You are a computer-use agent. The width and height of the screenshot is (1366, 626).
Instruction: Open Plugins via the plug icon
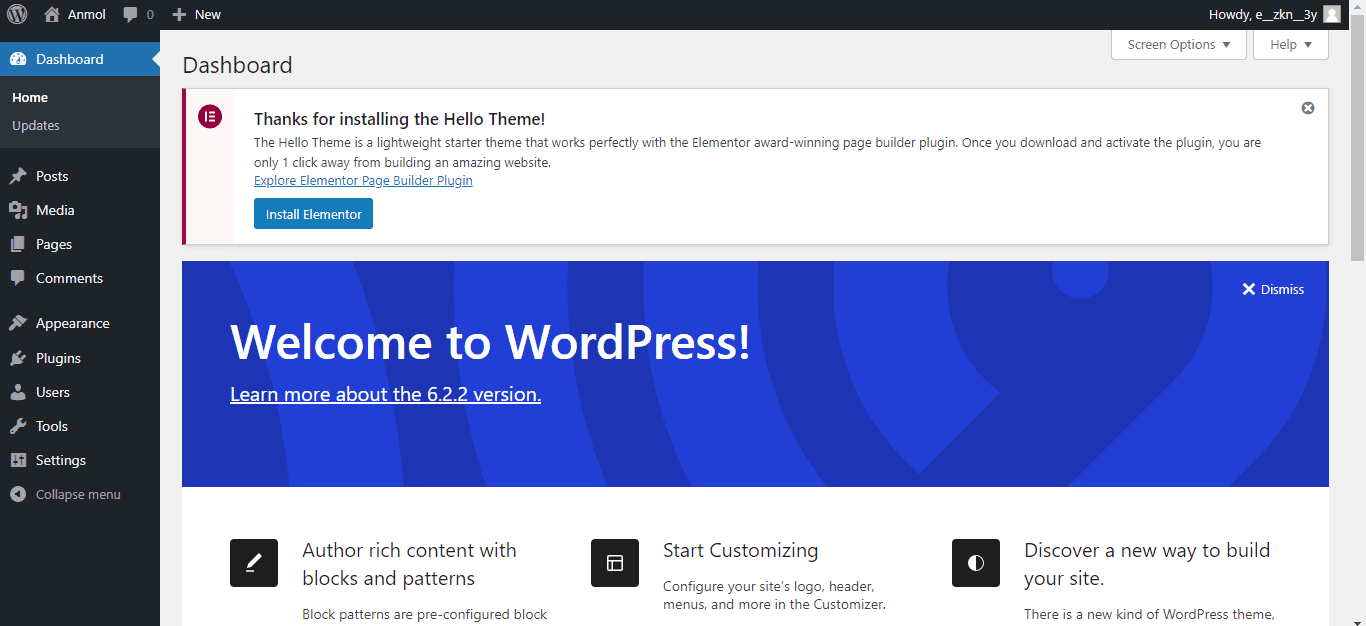click(x=17, y=357)
